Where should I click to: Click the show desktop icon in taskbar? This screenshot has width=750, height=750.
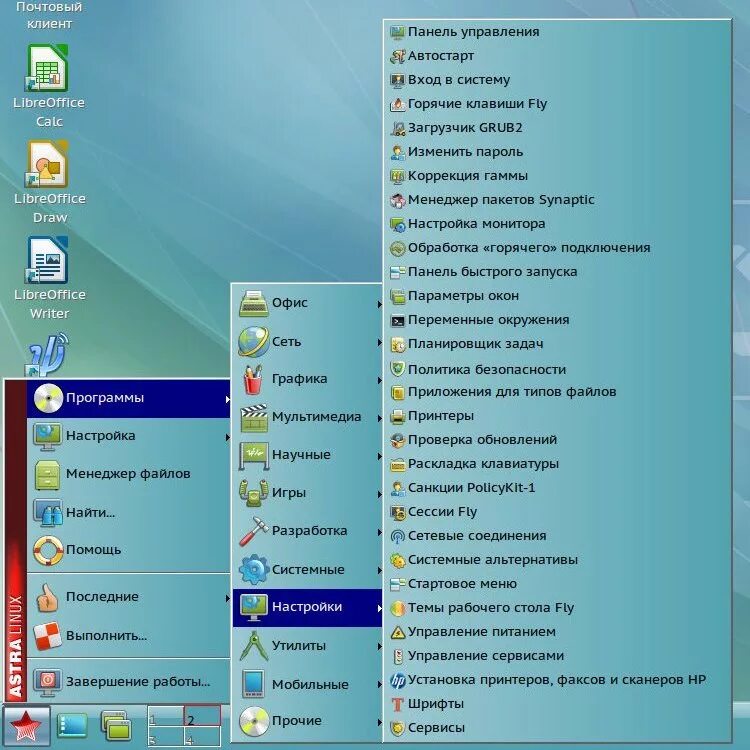click(x=72, y=725)
